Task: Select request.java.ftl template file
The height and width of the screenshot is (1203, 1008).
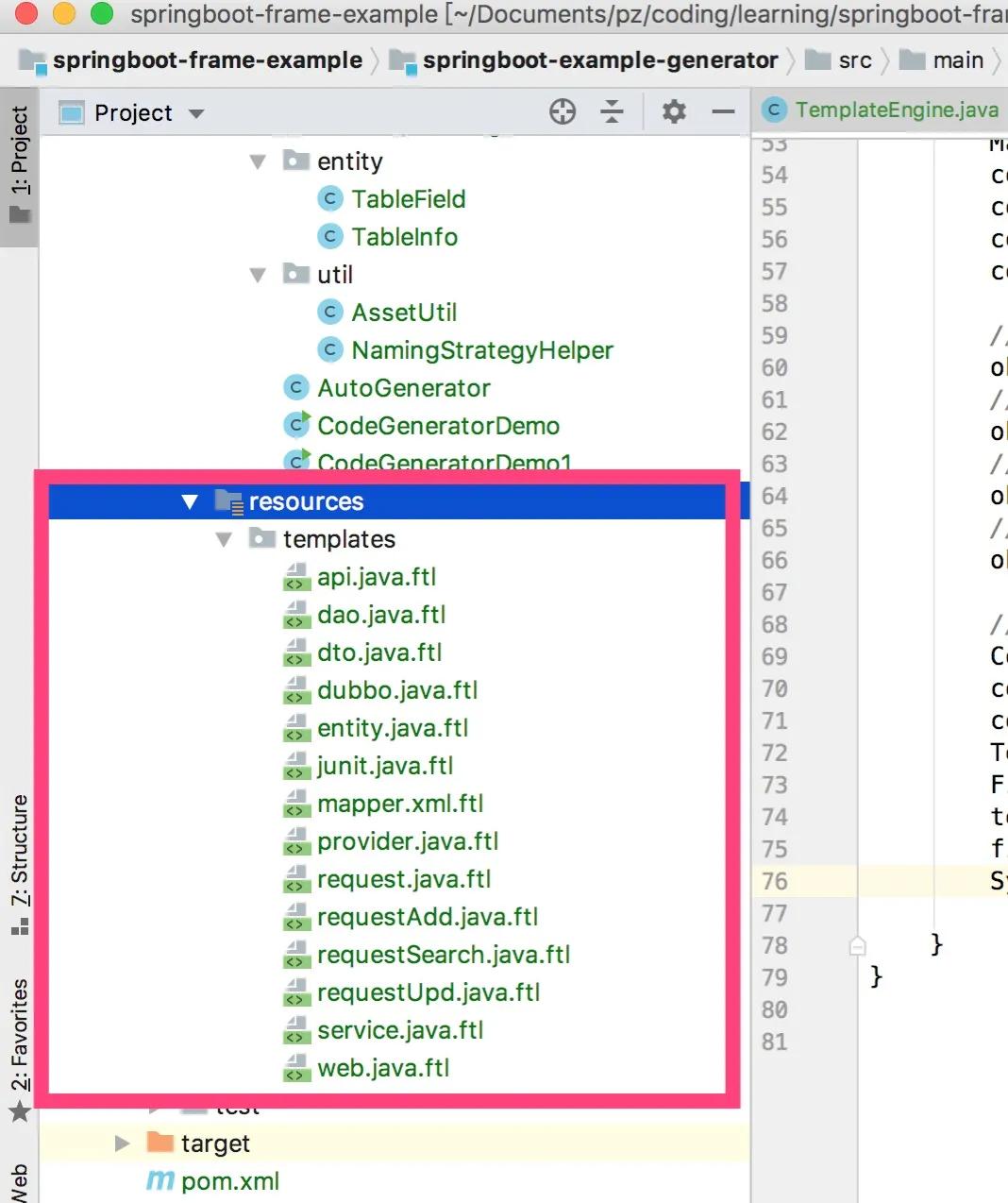Action: (x=404, y=879)
